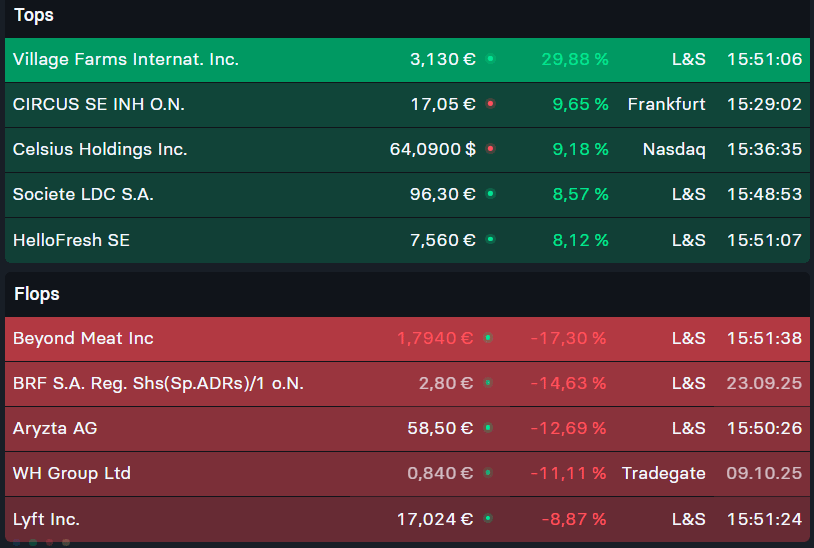
Task: Open Societe LDC S.A. stock
Action: click(x=83, y=195)
